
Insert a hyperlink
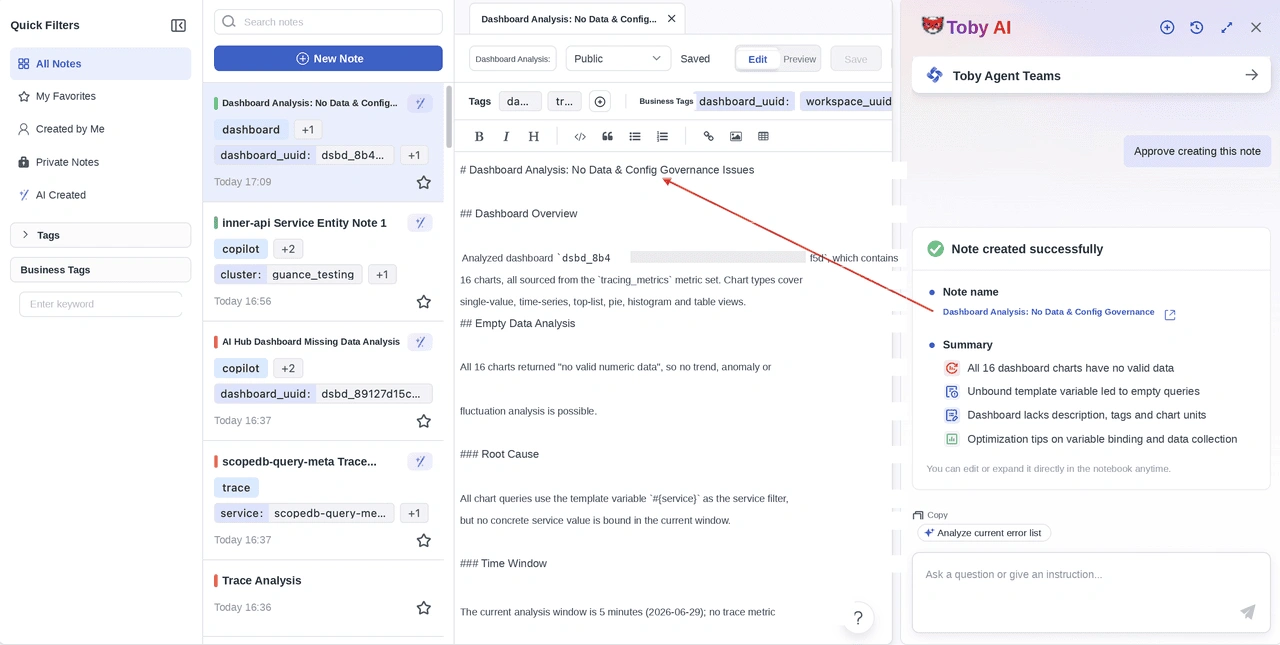click(709, 136)
